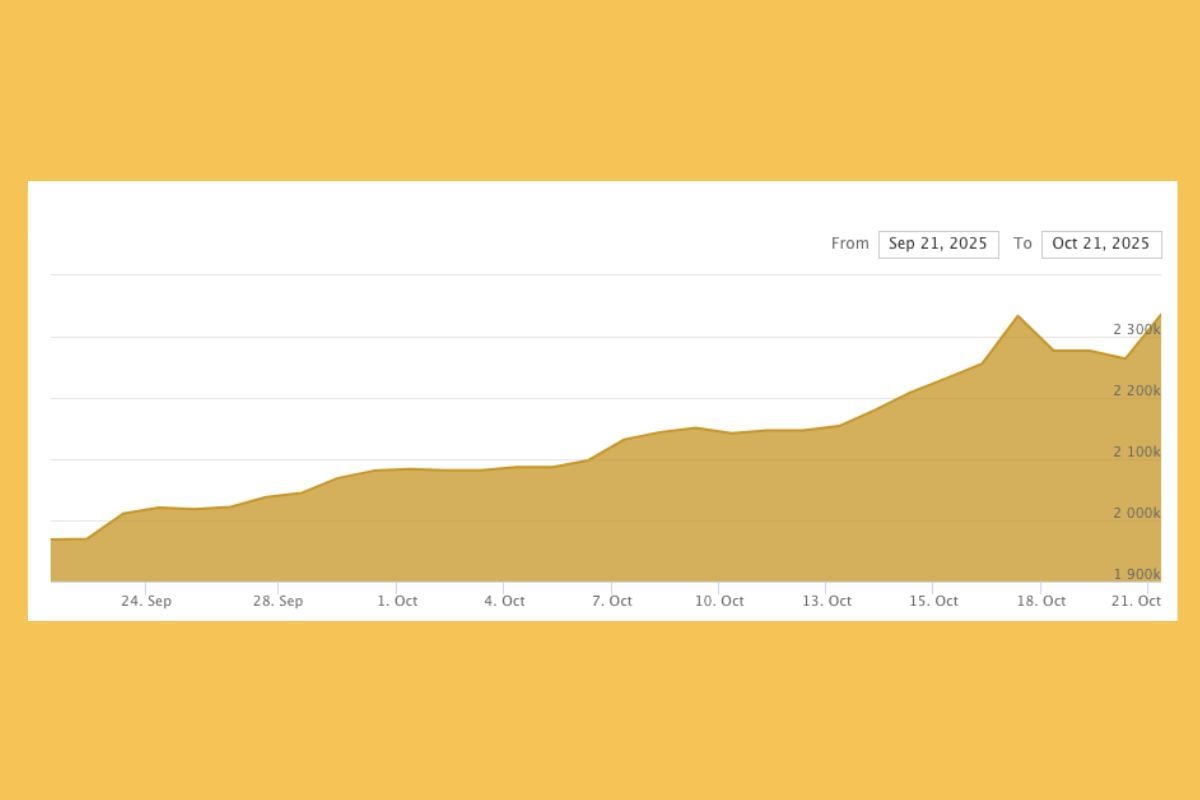Screen dimensions: 1200x800
Task: Click the 2 200k y-axis label
Action: [x=1136, y=391]
